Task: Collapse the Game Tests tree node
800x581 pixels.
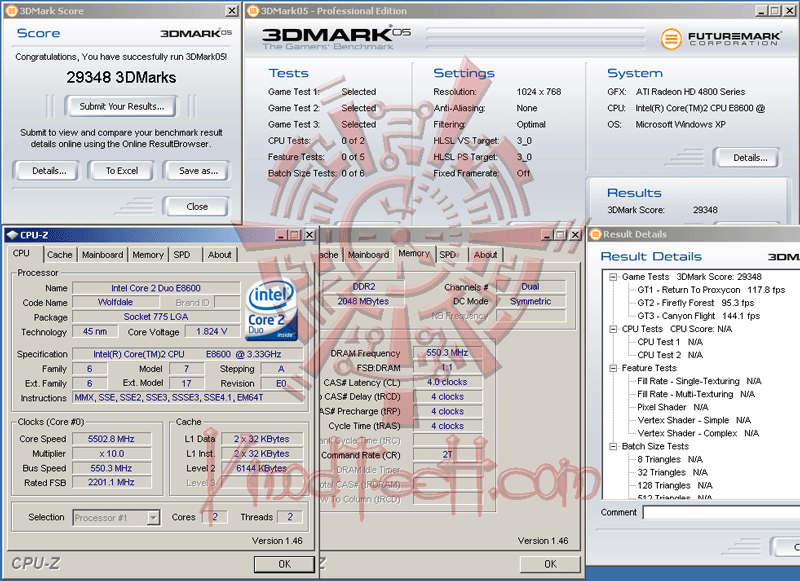Action: point(613,277)
